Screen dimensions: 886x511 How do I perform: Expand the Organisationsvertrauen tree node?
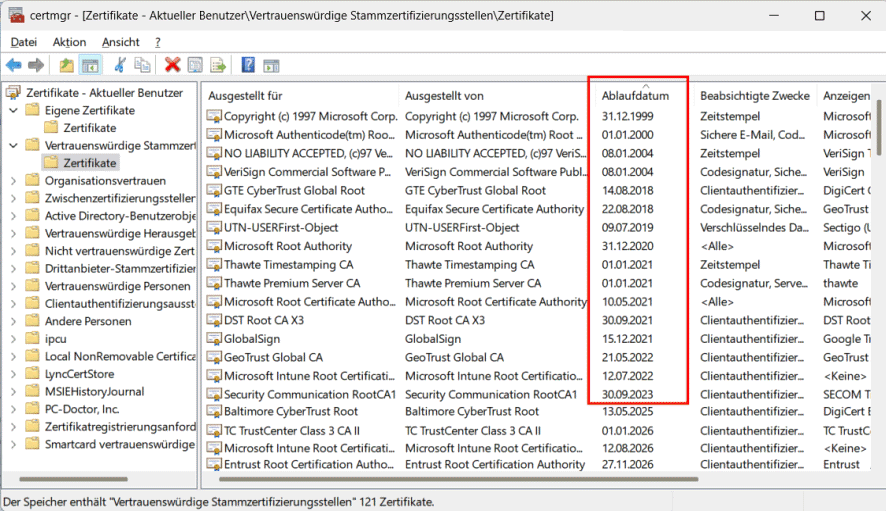13,181
